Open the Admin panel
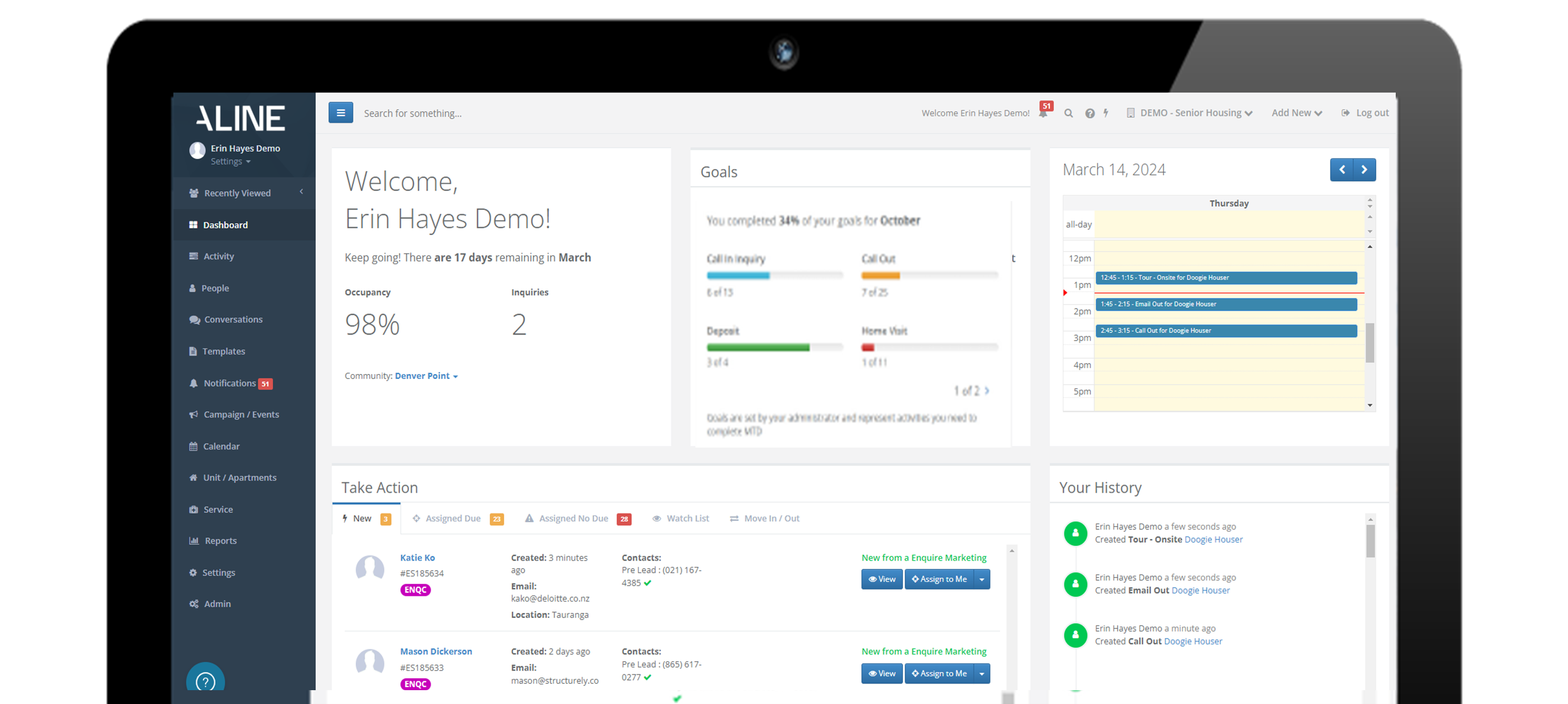1568x704 pixels. pyautogui.click(x=218, y=603)
